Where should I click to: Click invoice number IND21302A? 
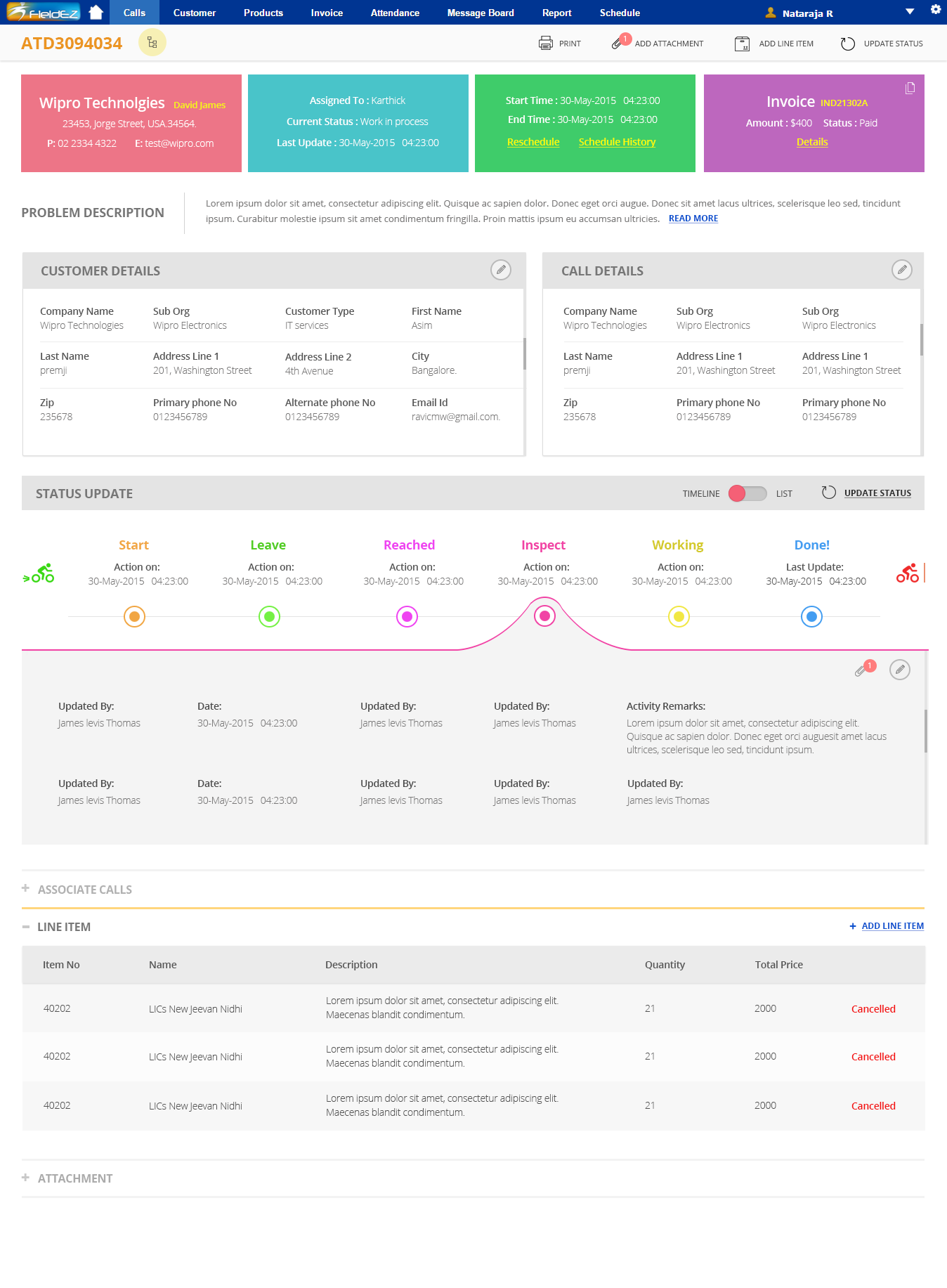tap(844, 103)
